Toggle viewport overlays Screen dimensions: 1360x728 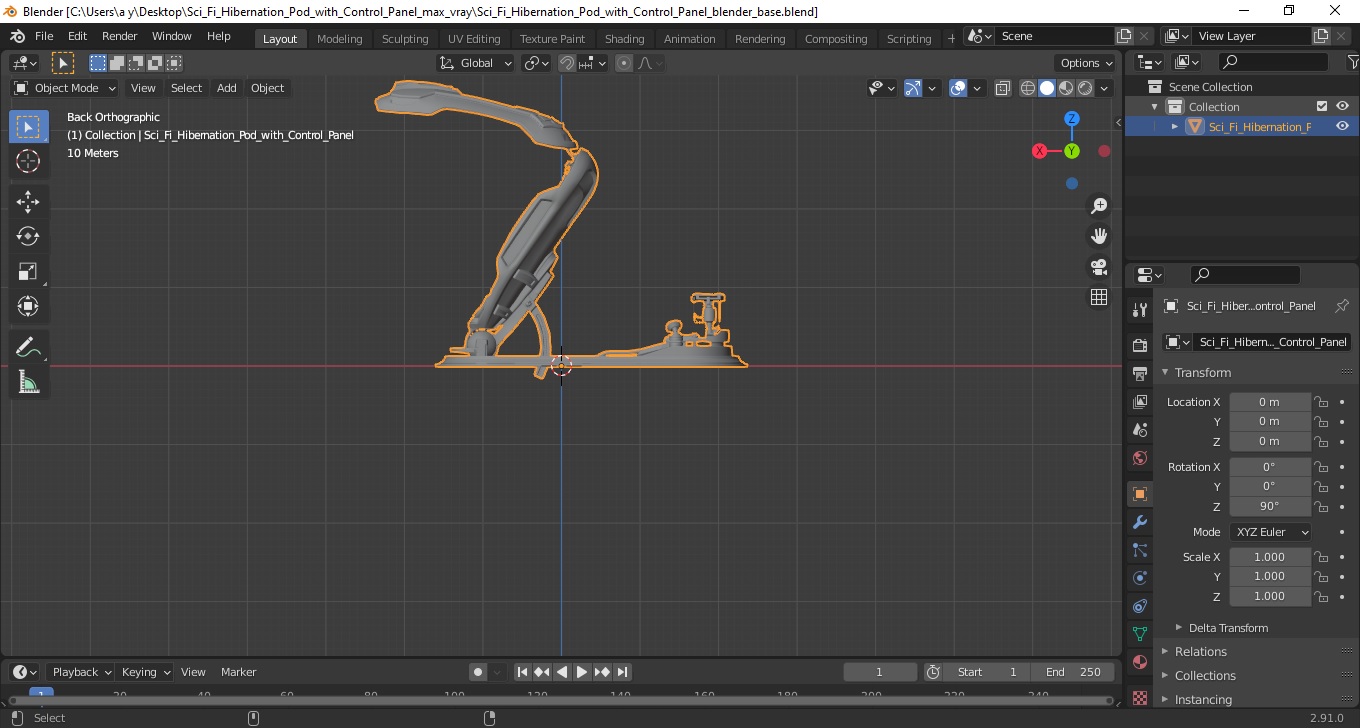coord(958,88)
